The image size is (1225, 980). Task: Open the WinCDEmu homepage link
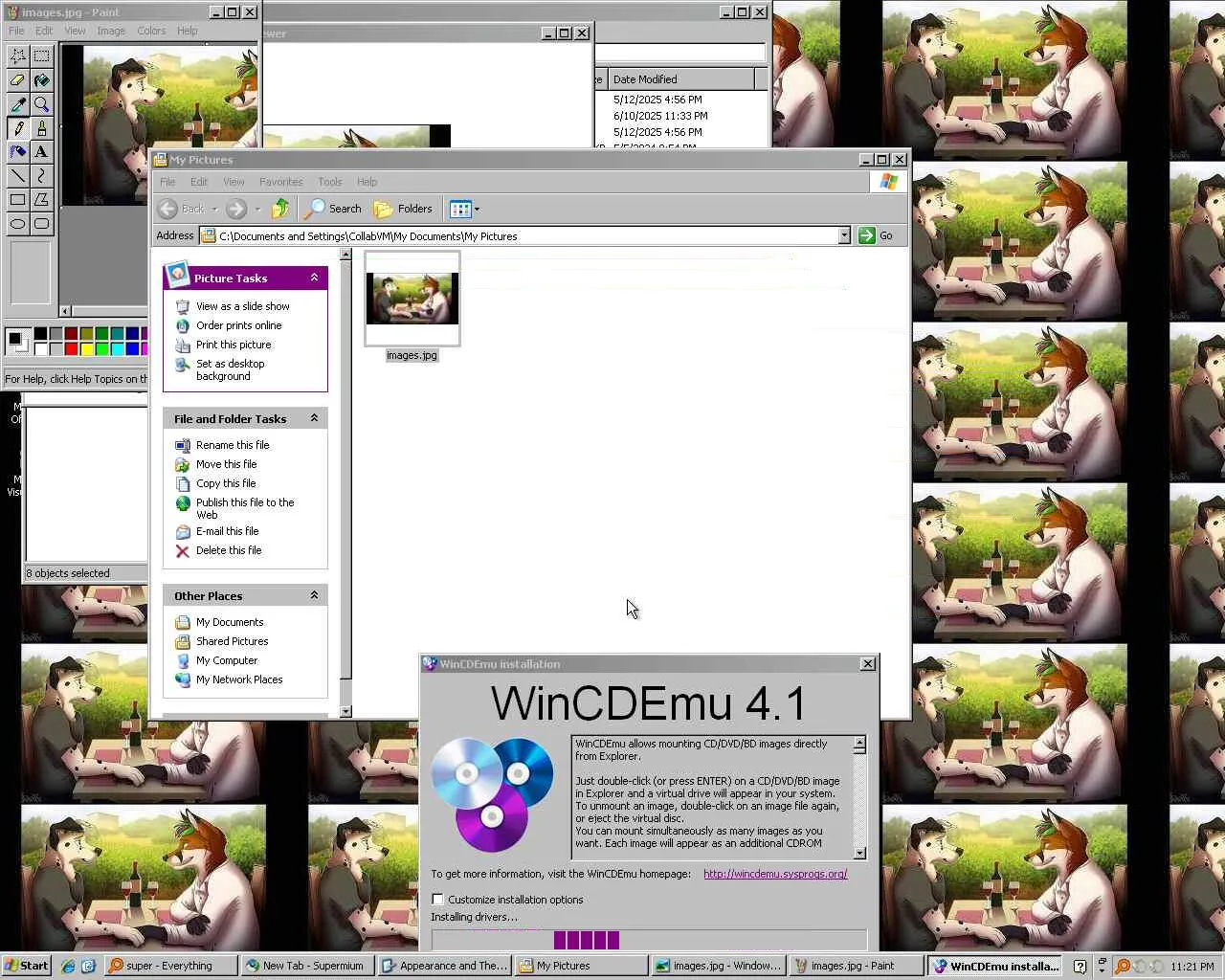tap(775, 874)
